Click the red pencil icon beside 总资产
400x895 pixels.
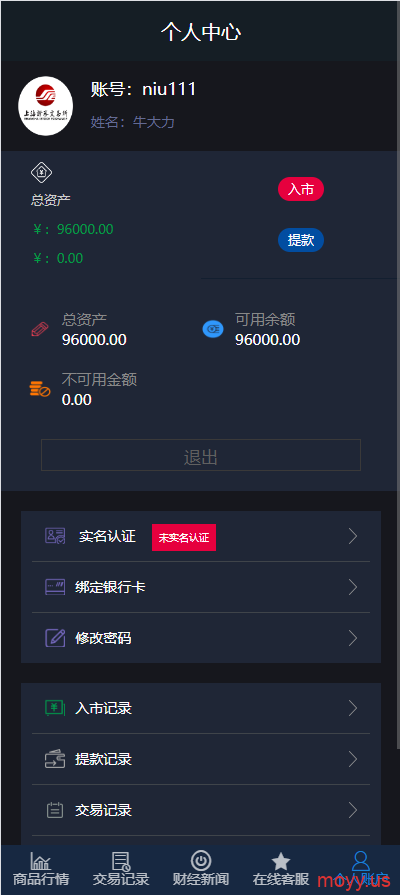40,329
